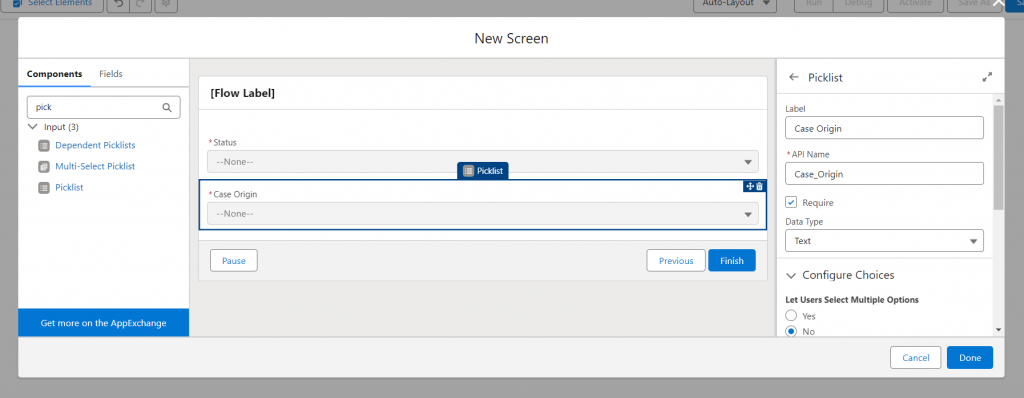Click the Done button

(x=970, y=357)
